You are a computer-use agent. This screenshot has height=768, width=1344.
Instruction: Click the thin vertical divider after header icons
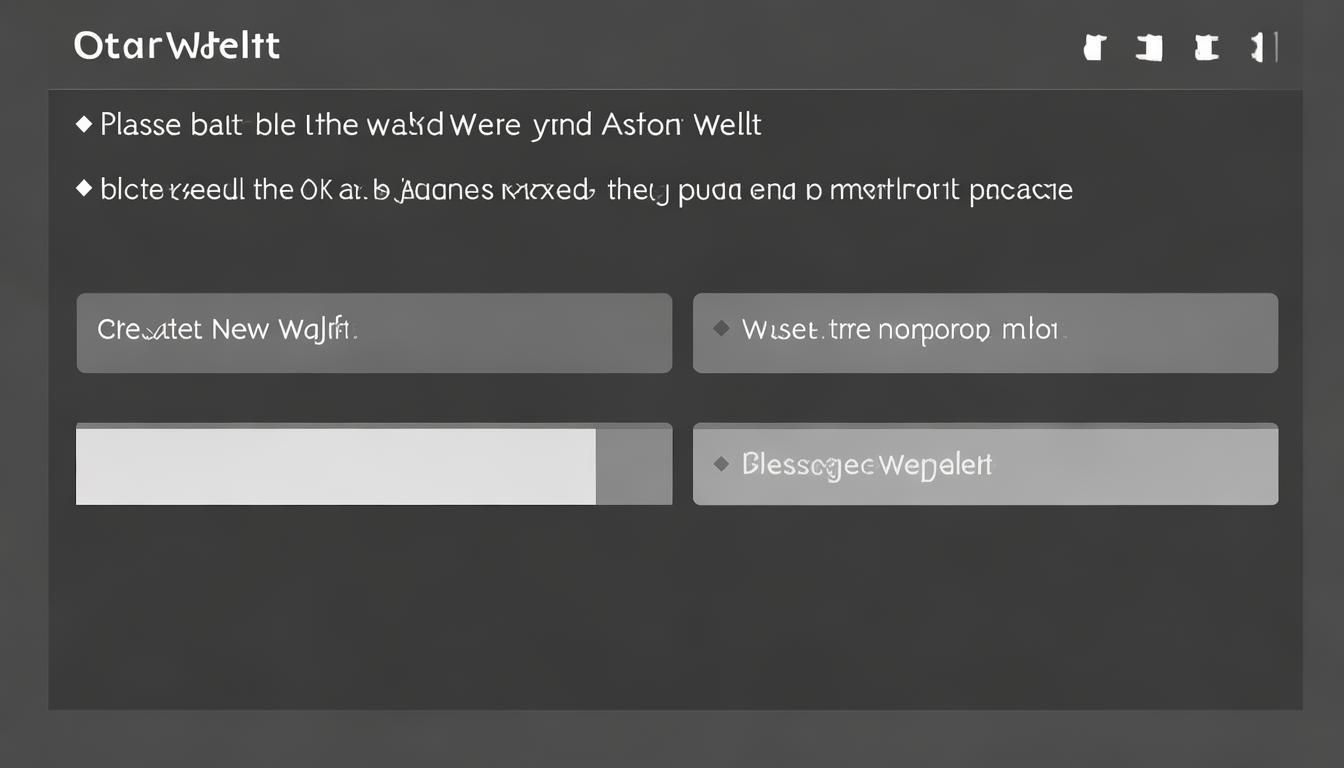tap(1277, 47)
